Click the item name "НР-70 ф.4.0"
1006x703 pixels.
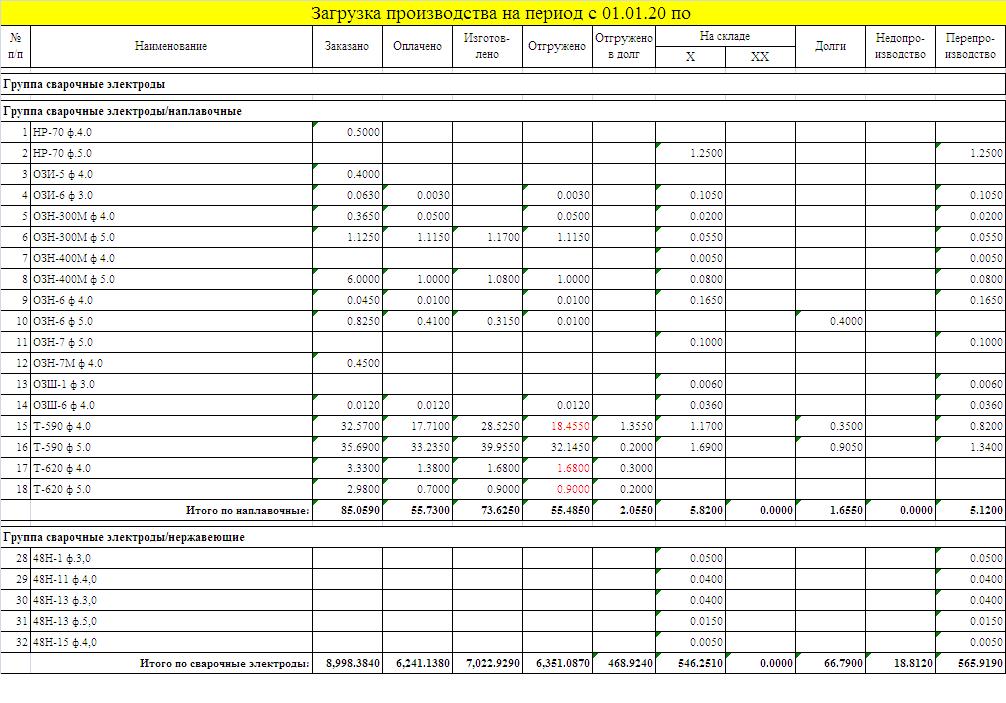(62, 132)
